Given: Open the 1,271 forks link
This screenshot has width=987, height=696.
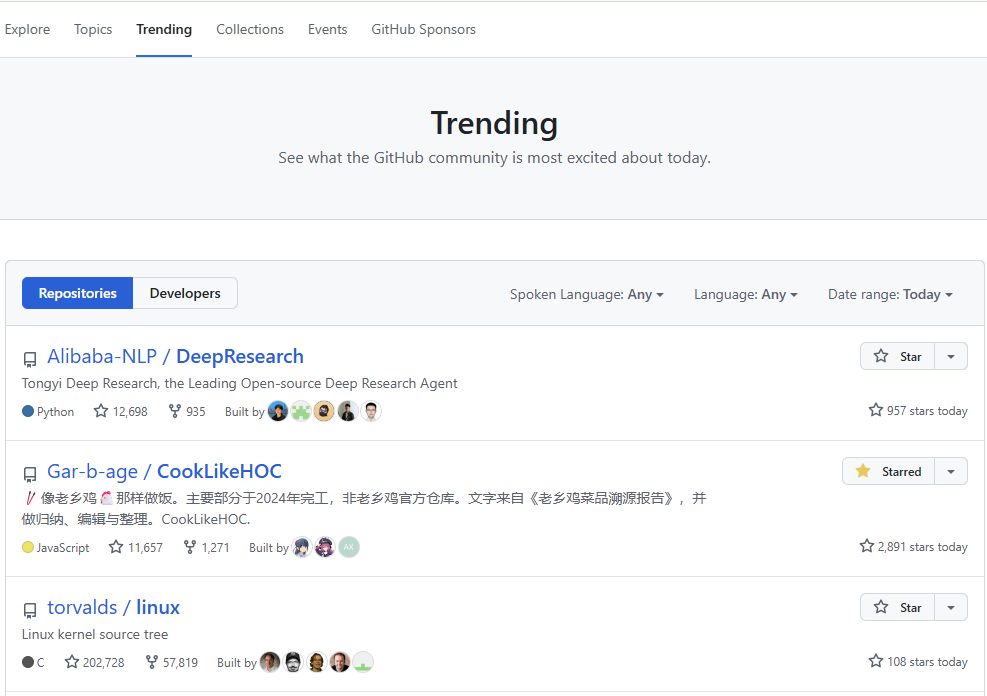Looking at the screenshot, I should 207,547.
